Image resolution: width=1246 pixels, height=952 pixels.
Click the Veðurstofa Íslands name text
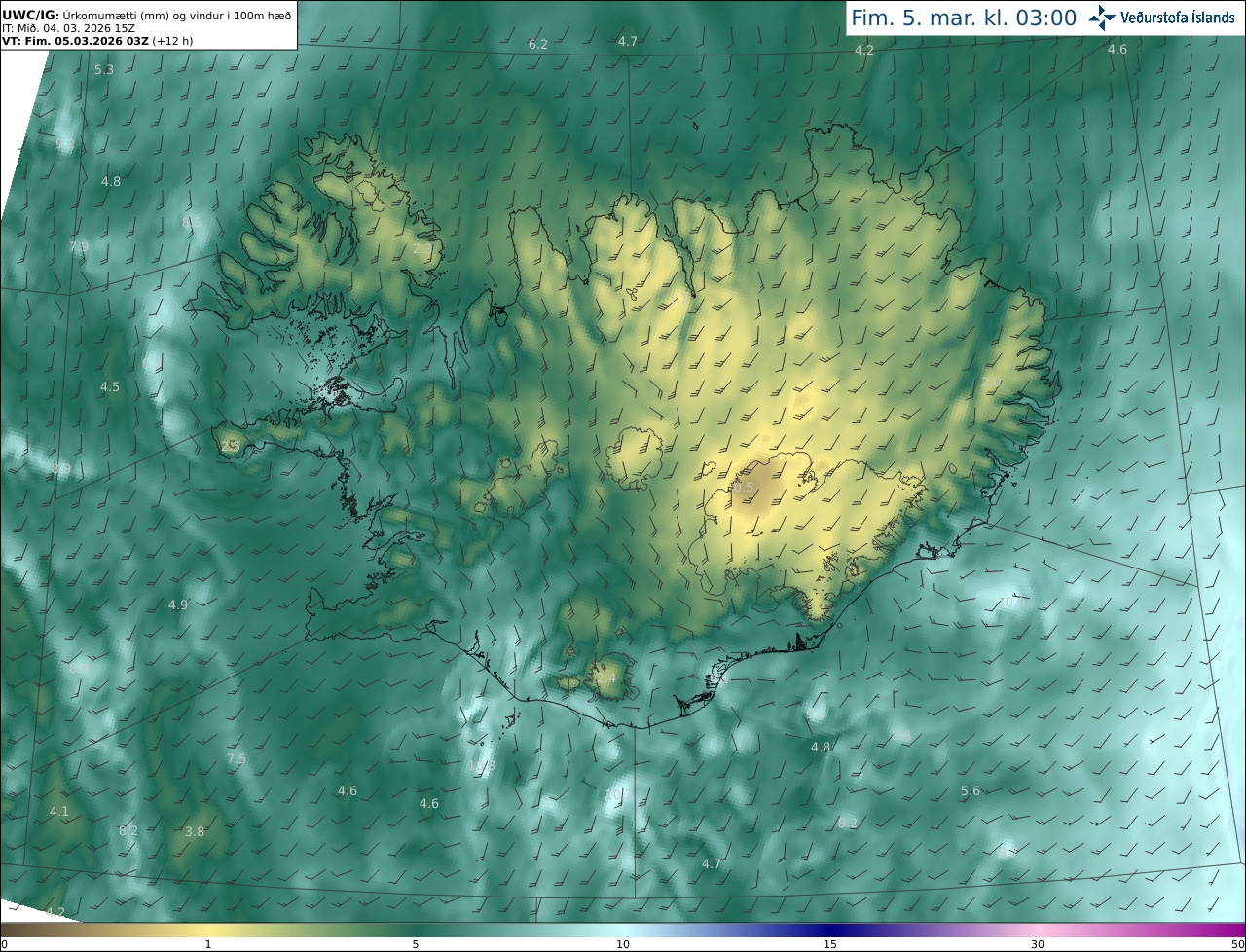pyautogui.click(x=1178, y=18)
